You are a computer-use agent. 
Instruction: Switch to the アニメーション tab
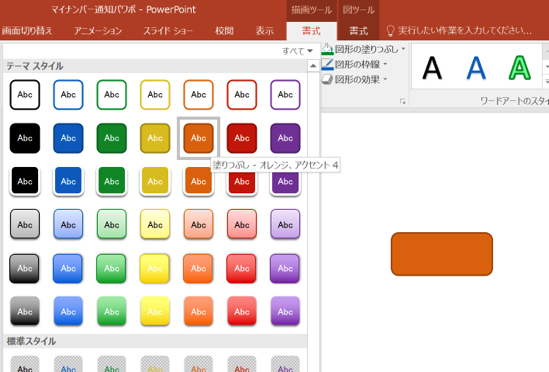[98, 31]
